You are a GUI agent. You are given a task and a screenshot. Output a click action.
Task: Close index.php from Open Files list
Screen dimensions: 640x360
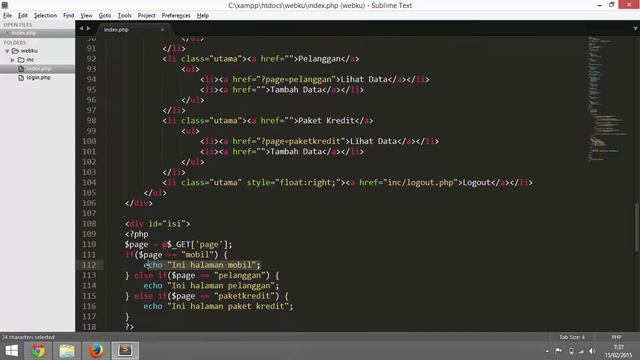click(x=7, y=33)
